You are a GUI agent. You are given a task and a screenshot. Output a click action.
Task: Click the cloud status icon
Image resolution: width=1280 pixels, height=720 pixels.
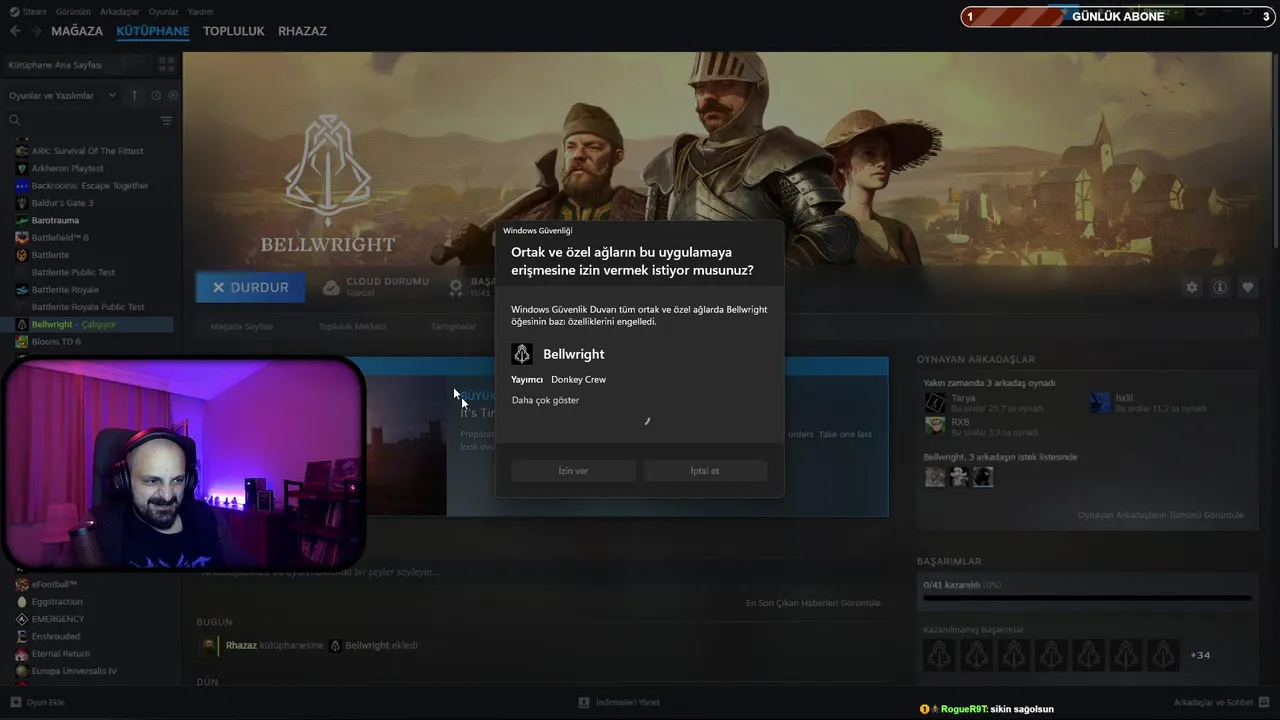[x=331, y=287]
